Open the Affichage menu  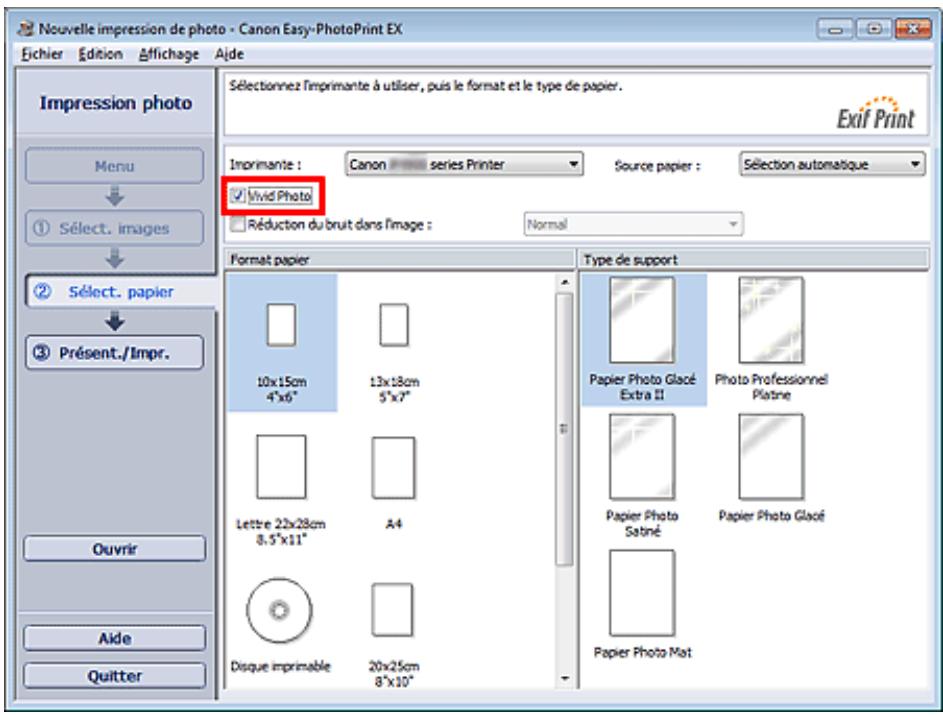pos(169,54)
